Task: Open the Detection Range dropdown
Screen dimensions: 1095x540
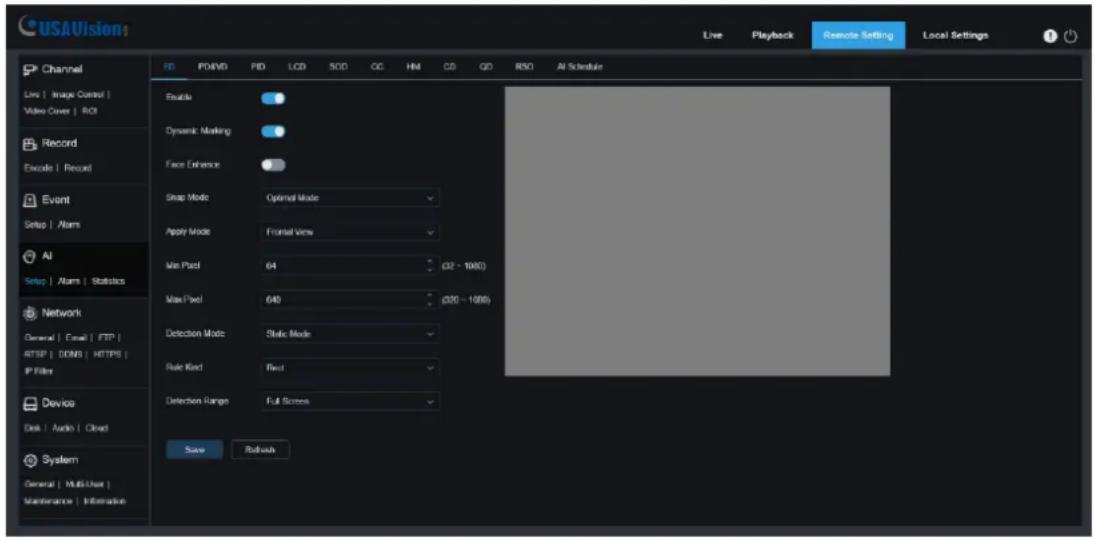Action: pos(350,402)
